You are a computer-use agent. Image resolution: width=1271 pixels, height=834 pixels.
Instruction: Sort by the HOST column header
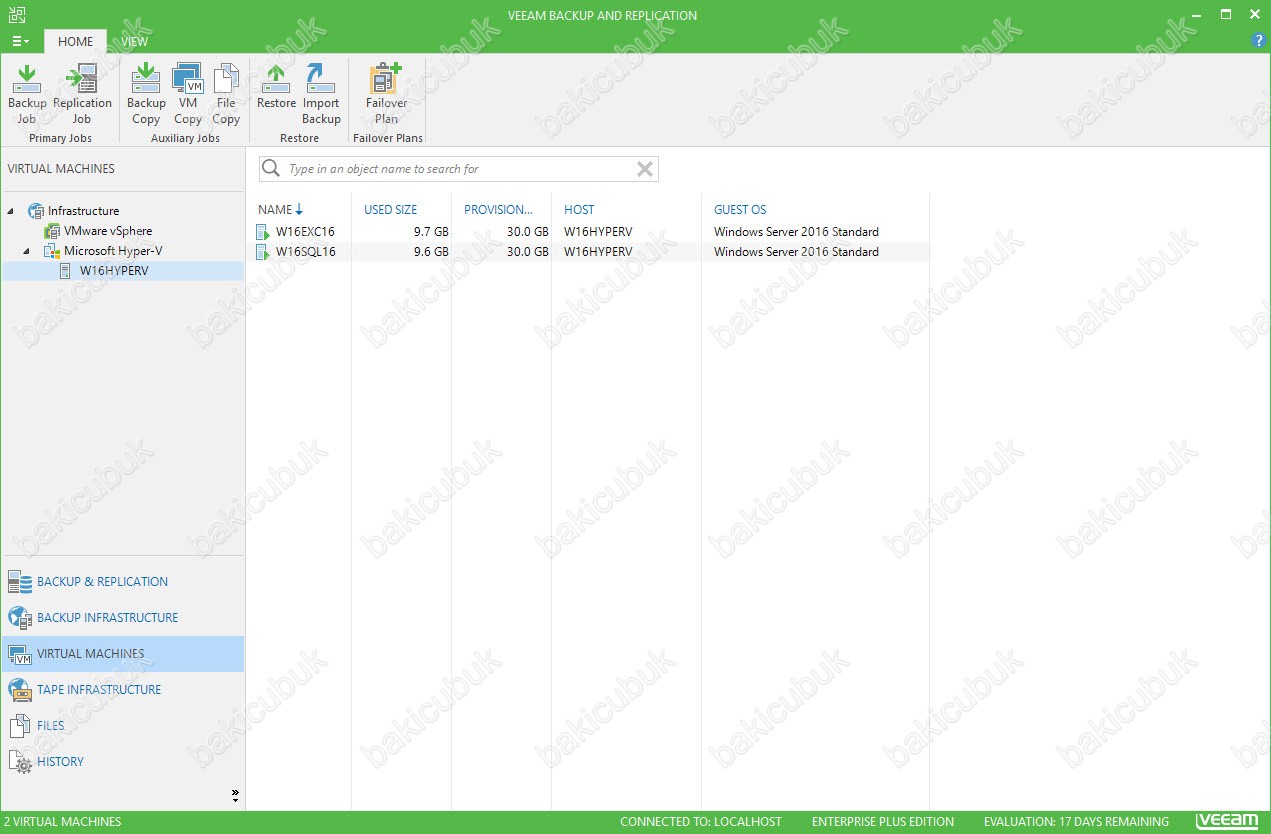[x=578, y=210]
